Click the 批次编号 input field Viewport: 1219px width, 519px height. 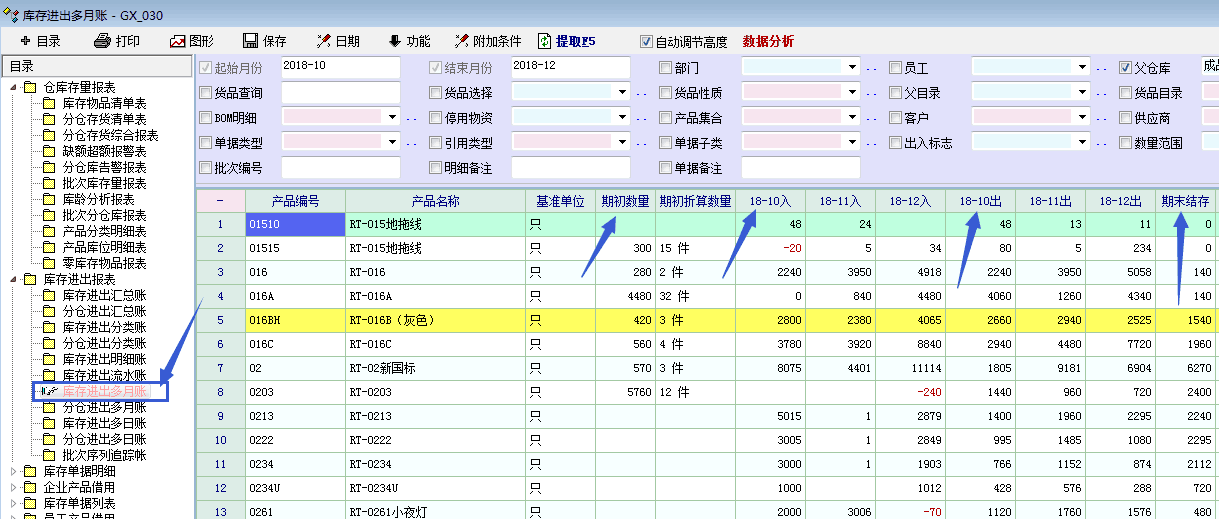tap(340, 168)
